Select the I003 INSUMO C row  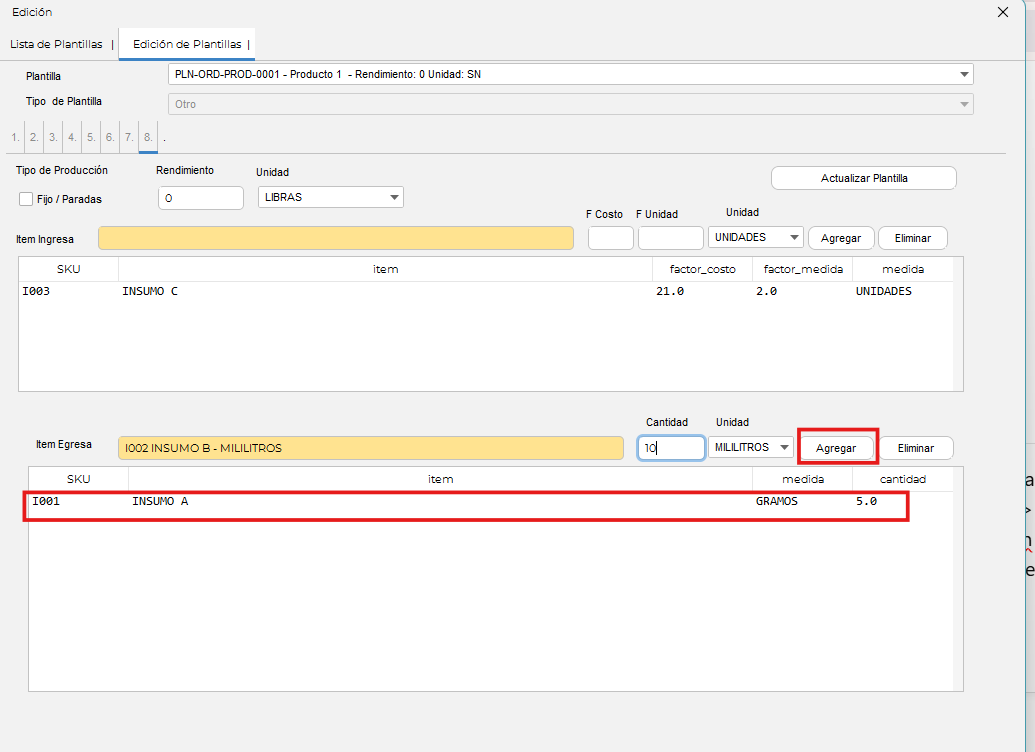tap(400, 291)
